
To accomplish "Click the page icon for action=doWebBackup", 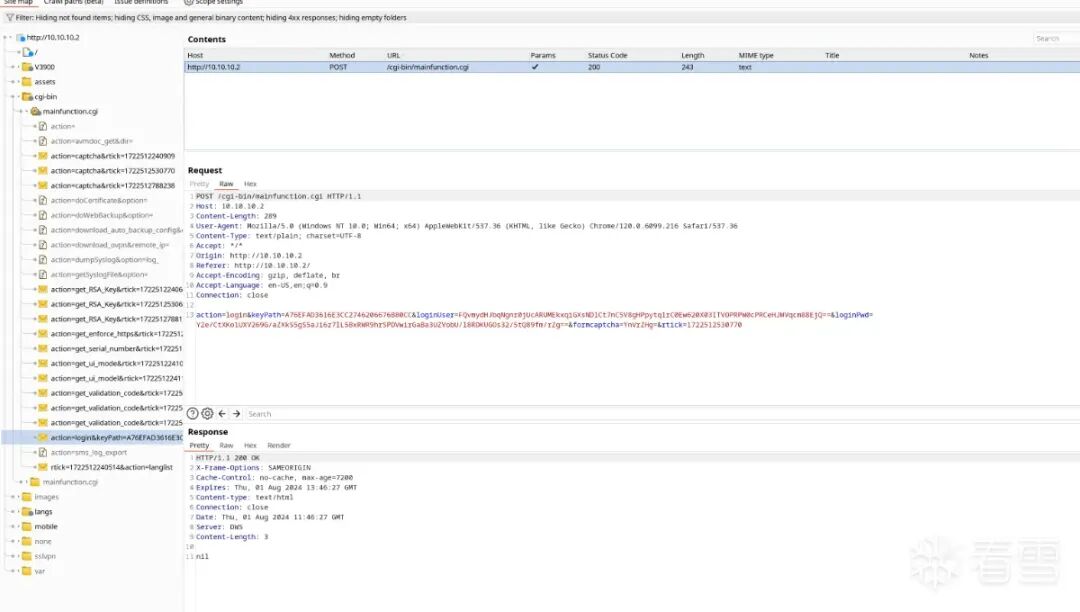I will [43, 215].
